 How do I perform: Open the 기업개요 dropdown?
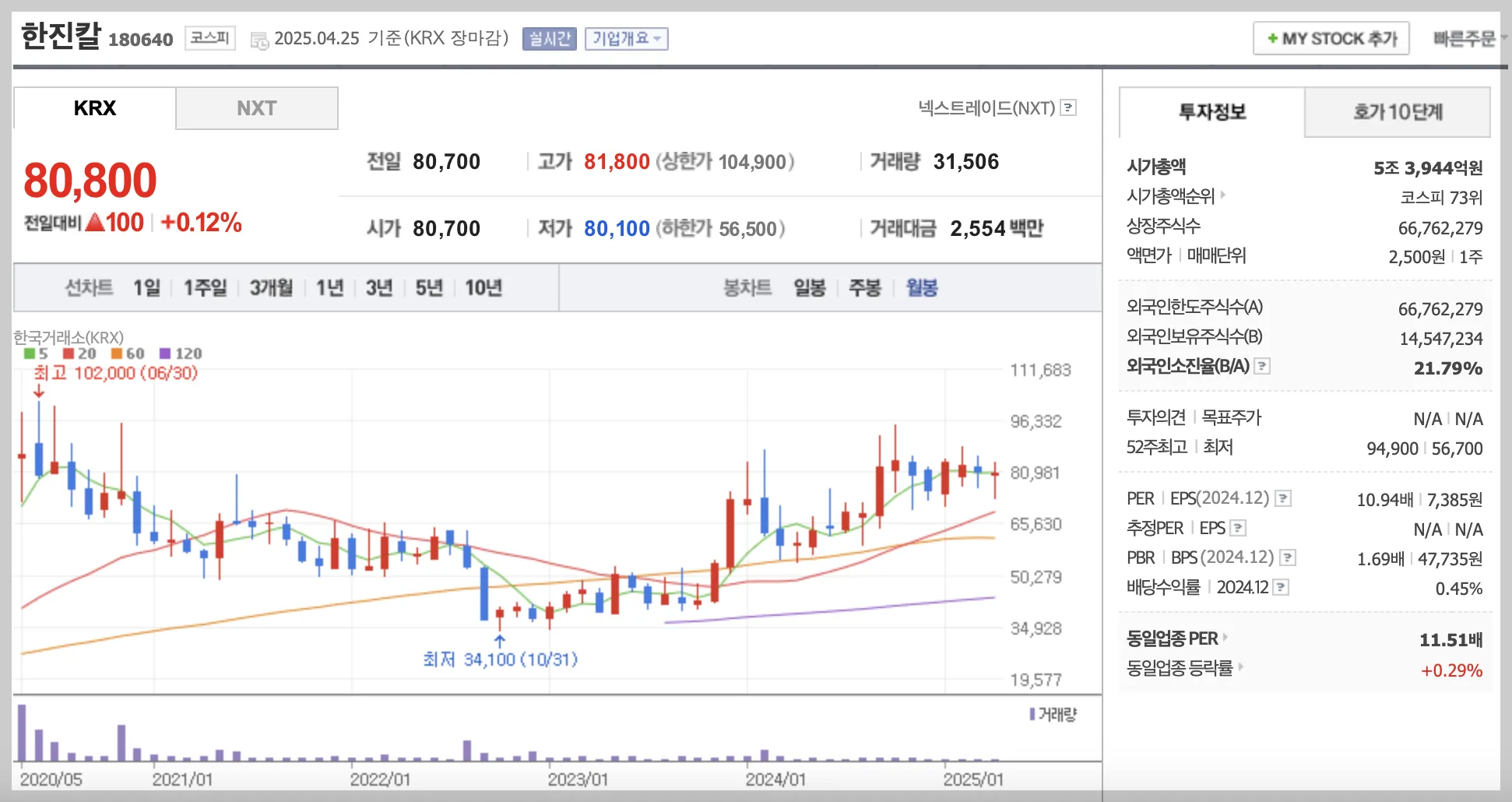(x=626, y=38)
